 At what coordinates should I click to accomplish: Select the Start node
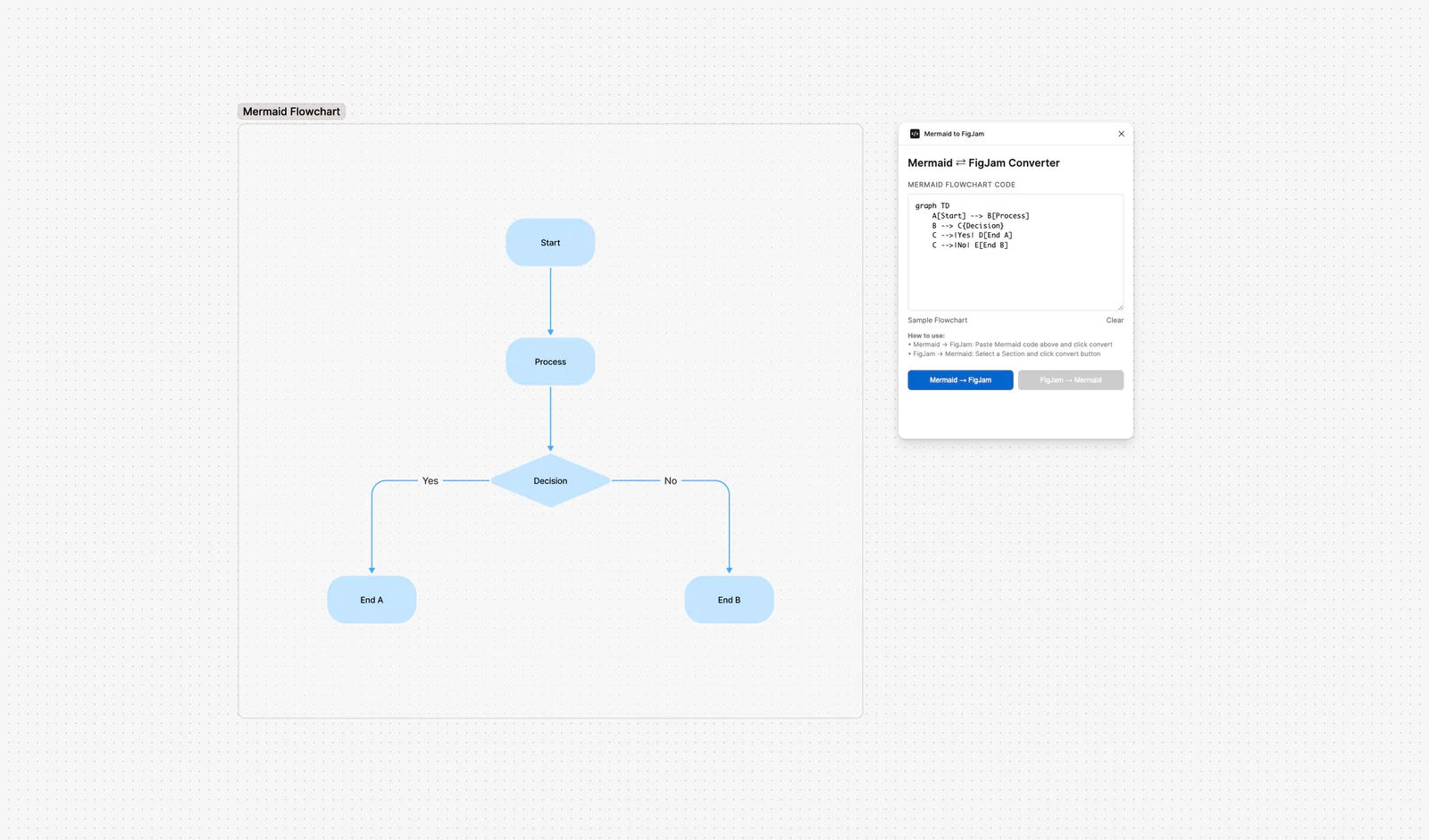tap(550, 243)
